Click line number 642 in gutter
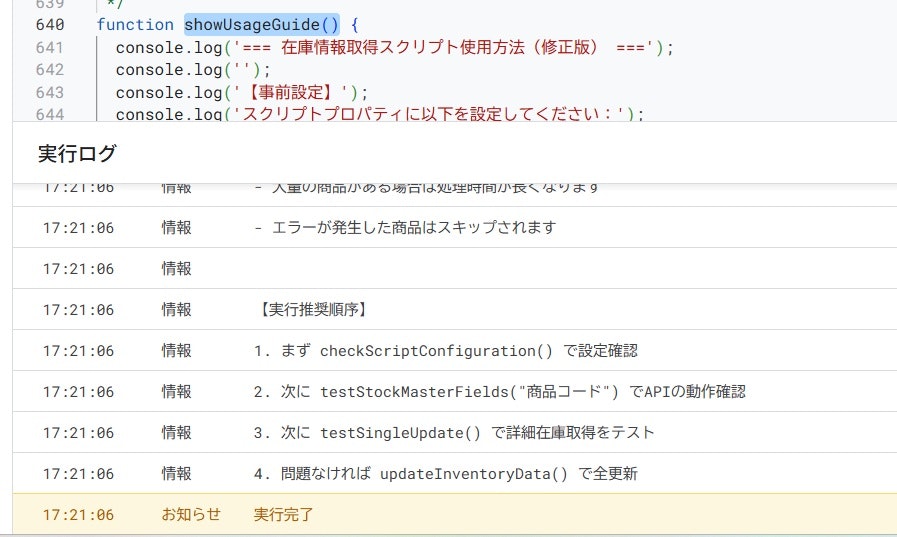The height and width of the screenshot is (537, 897). click(x=50, y=70)
